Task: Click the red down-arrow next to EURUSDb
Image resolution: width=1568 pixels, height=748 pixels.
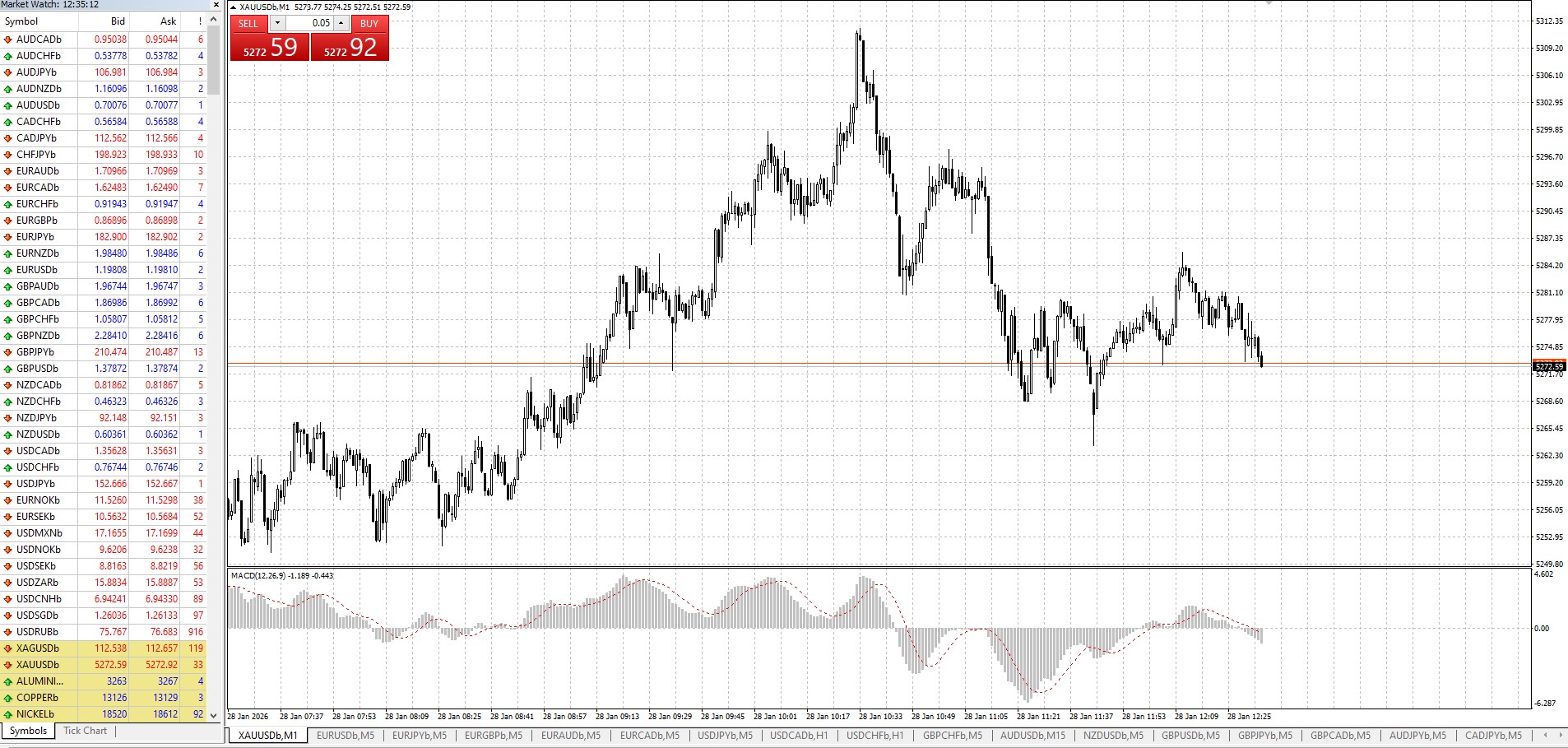Action: (8, 270)
